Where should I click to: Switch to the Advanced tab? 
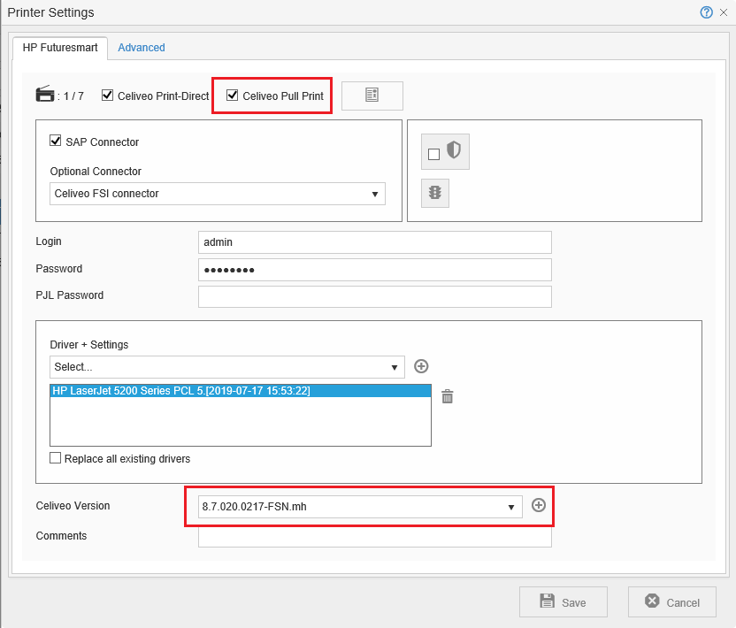(141, 48)
